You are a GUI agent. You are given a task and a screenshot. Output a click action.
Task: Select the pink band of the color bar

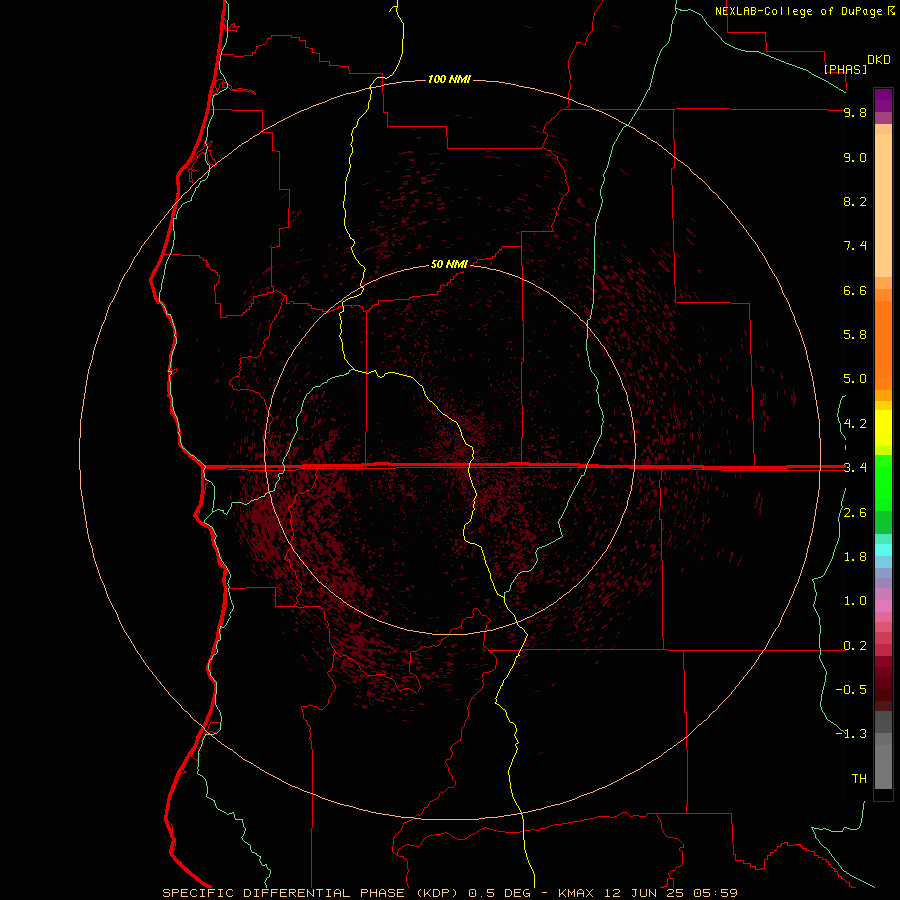[x=883, y=606]
